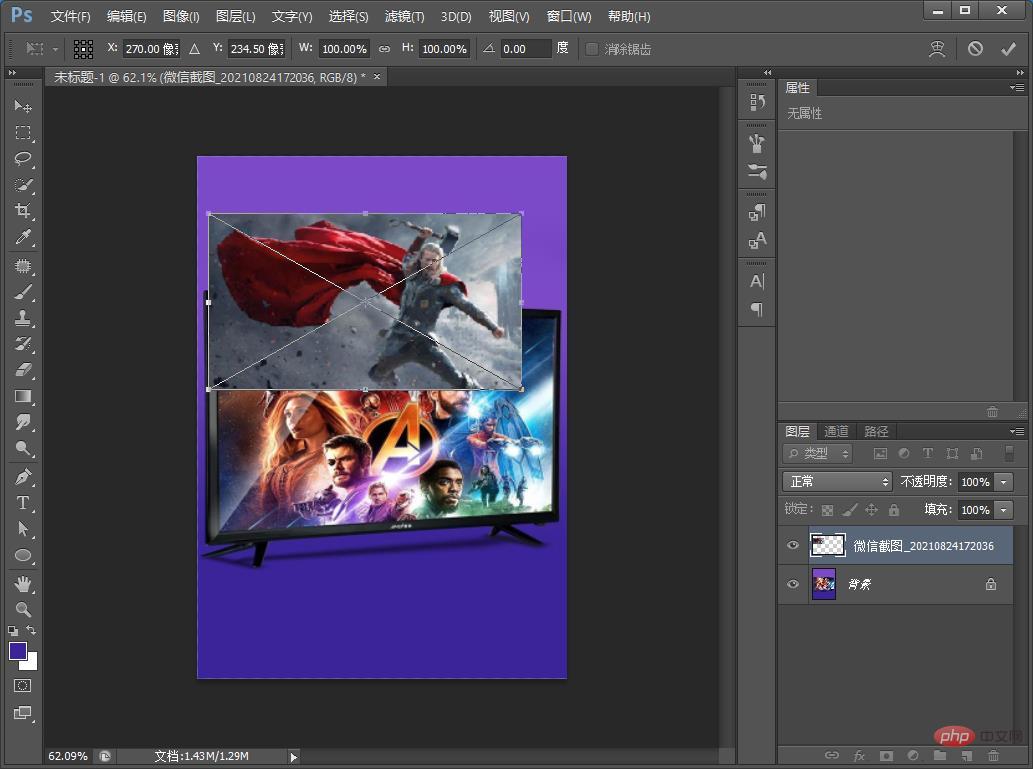Select the Pen tool
Image resolution: width=1033 pixels, height=769 pixels.
(22, 477)
